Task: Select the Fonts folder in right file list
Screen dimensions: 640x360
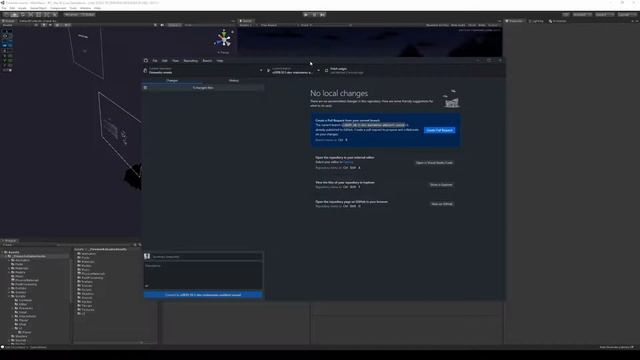Action: (84, 258)
